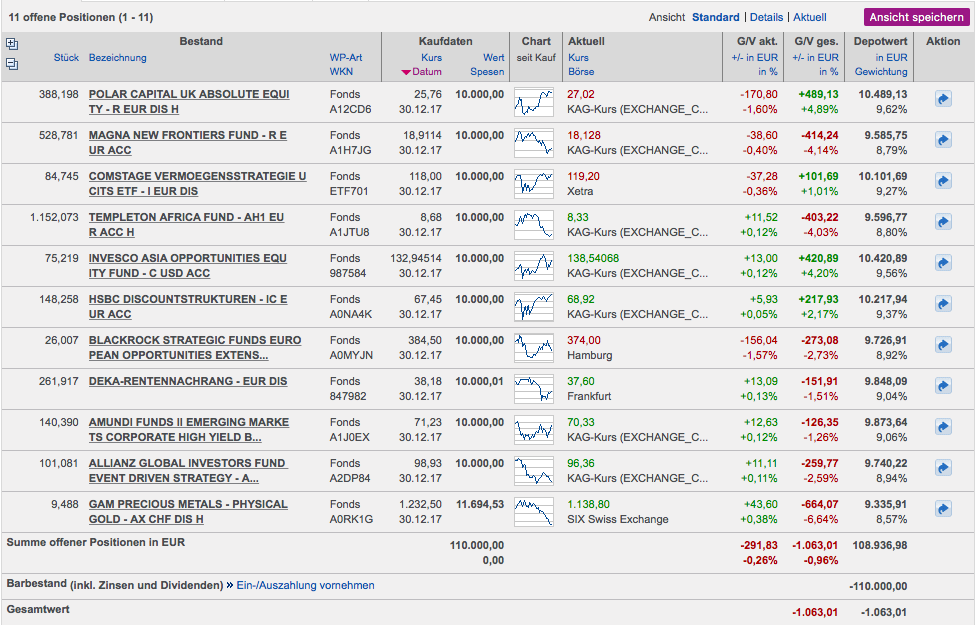Click action icon for Magna New Frontiers row
This screenshot has width=977, height=625.
point(942,141)
